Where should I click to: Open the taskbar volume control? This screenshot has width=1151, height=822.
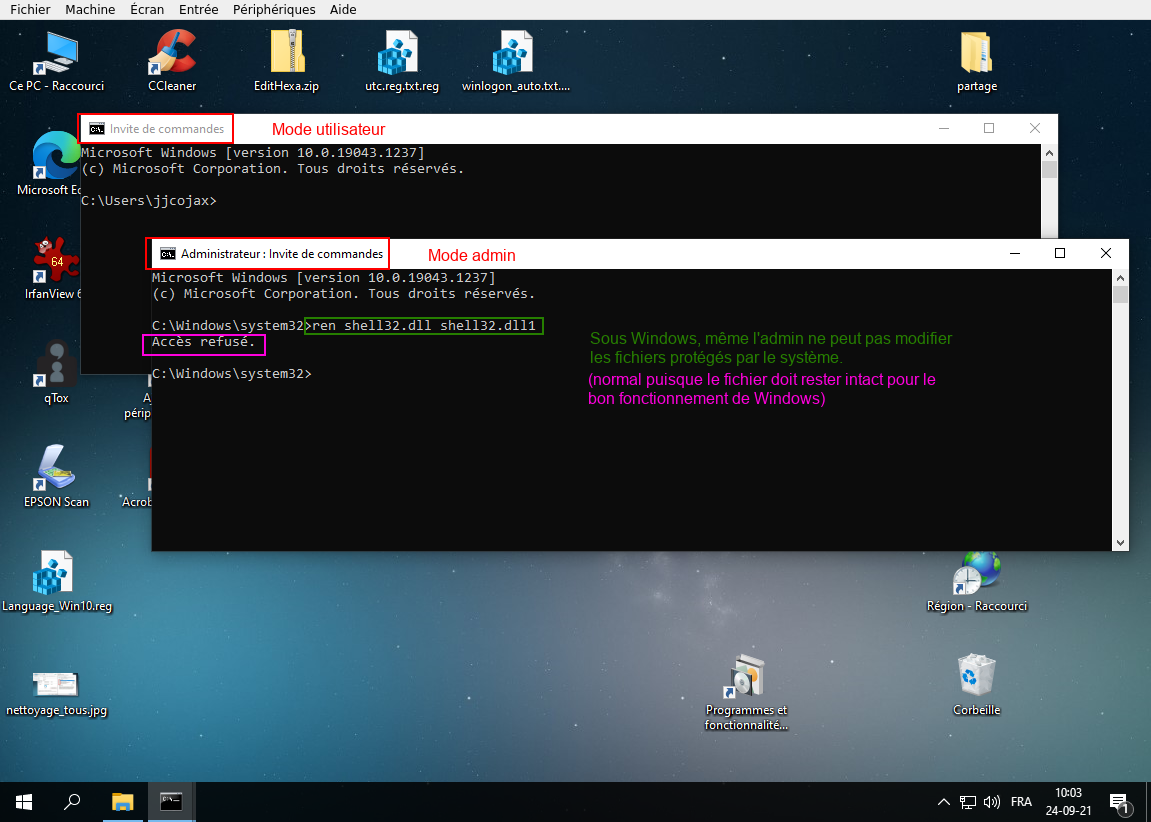coord(992,802)
